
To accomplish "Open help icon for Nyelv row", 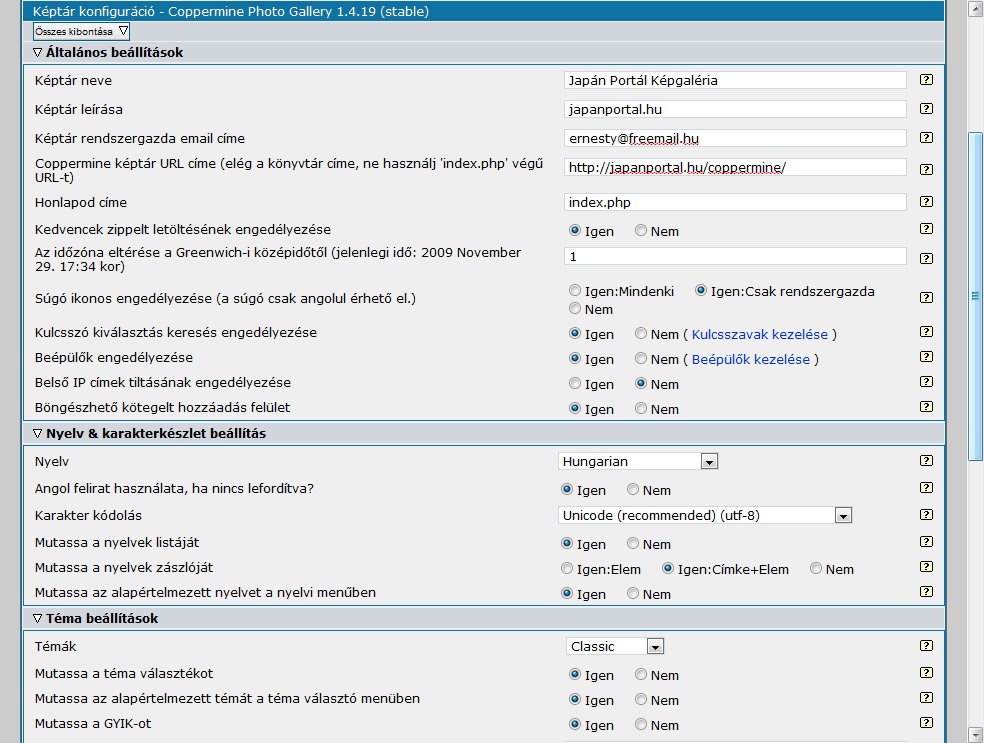I will coord(926,461).
